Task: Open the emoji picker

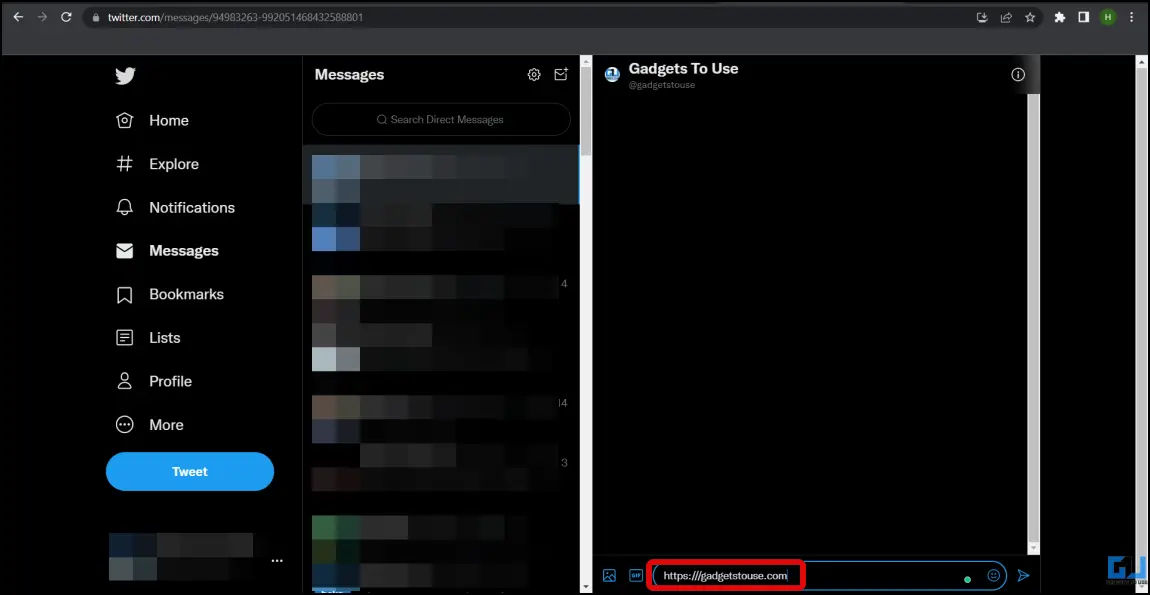Action: pos(994,576)
